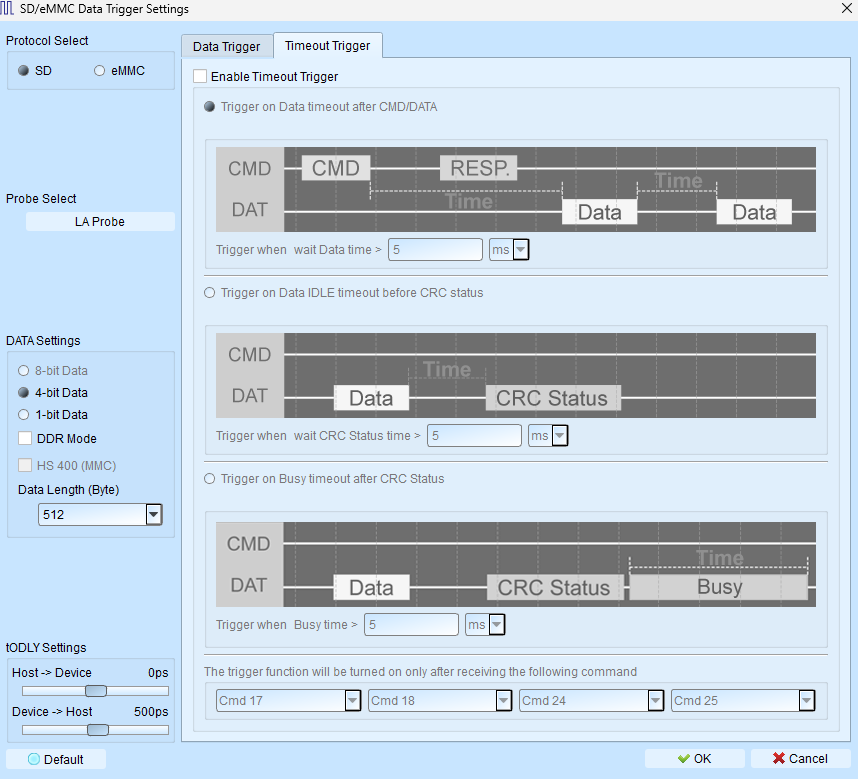Open the Timeout Trigger tab
This screenshot has width=858, height=779.
tap(327, 45)
